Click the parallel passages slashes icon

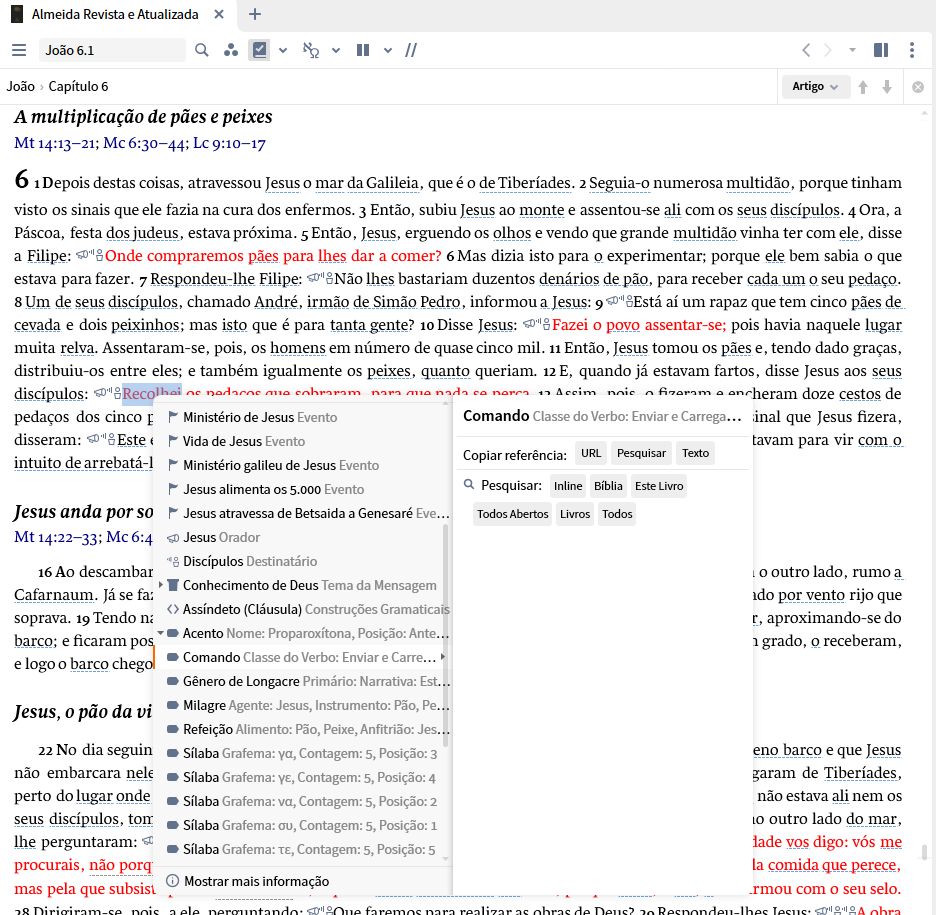(x=411, y=50)
